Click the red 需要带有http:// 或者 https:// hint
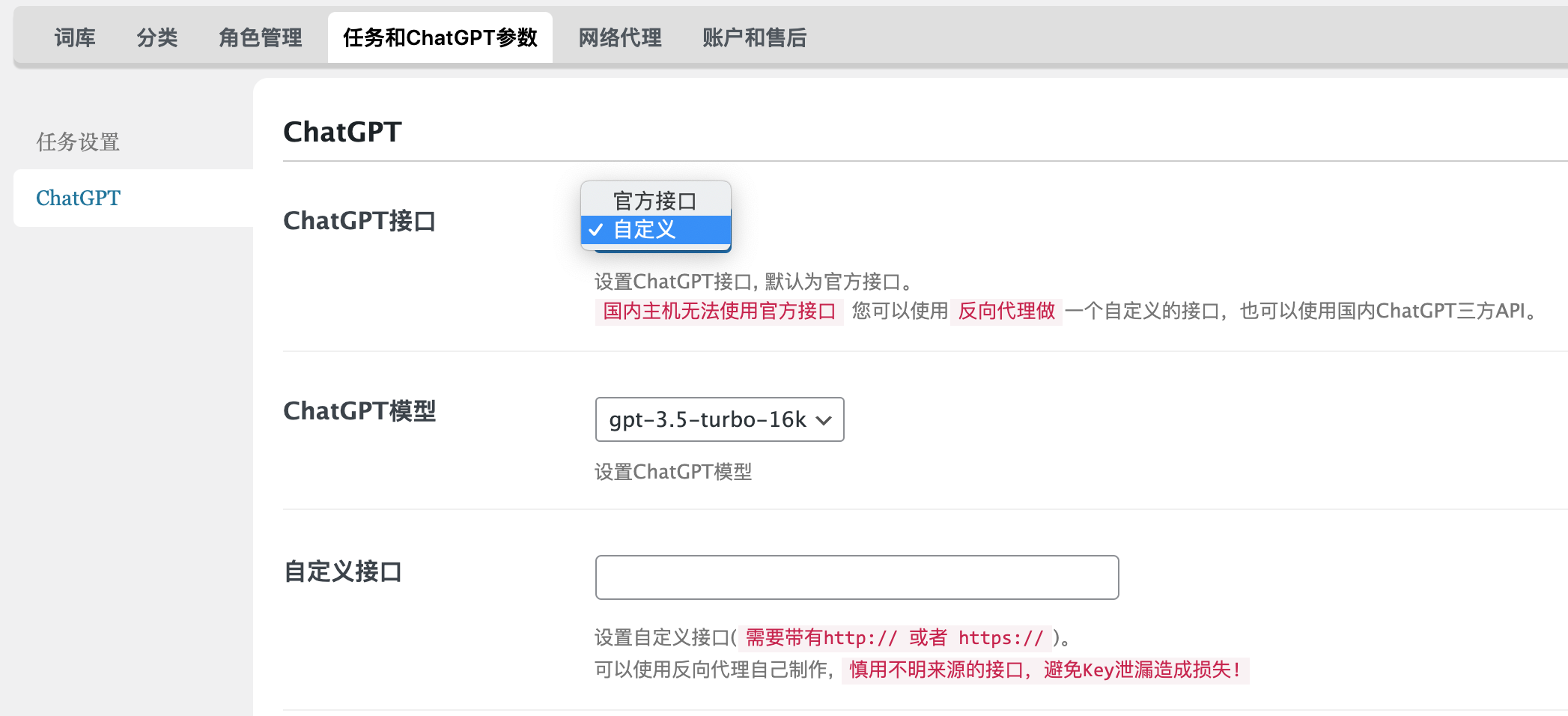Screen dimensions: 1568x716 (x=895, y=638)
